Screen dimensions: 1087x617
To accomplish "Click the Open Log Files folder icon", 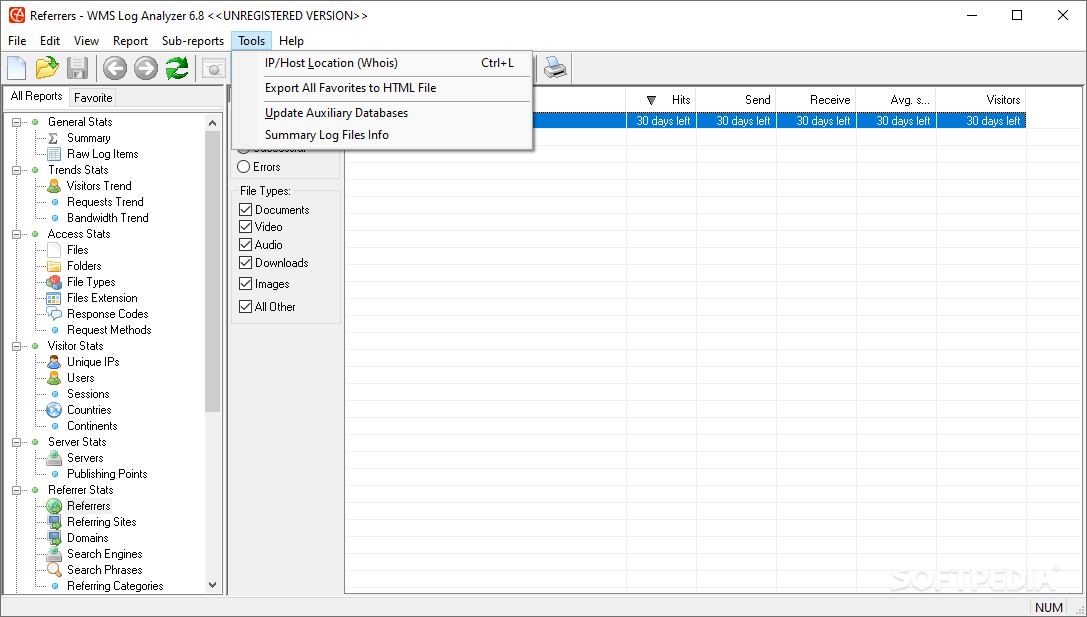I will pyautogui.click(x=46, y=68).
